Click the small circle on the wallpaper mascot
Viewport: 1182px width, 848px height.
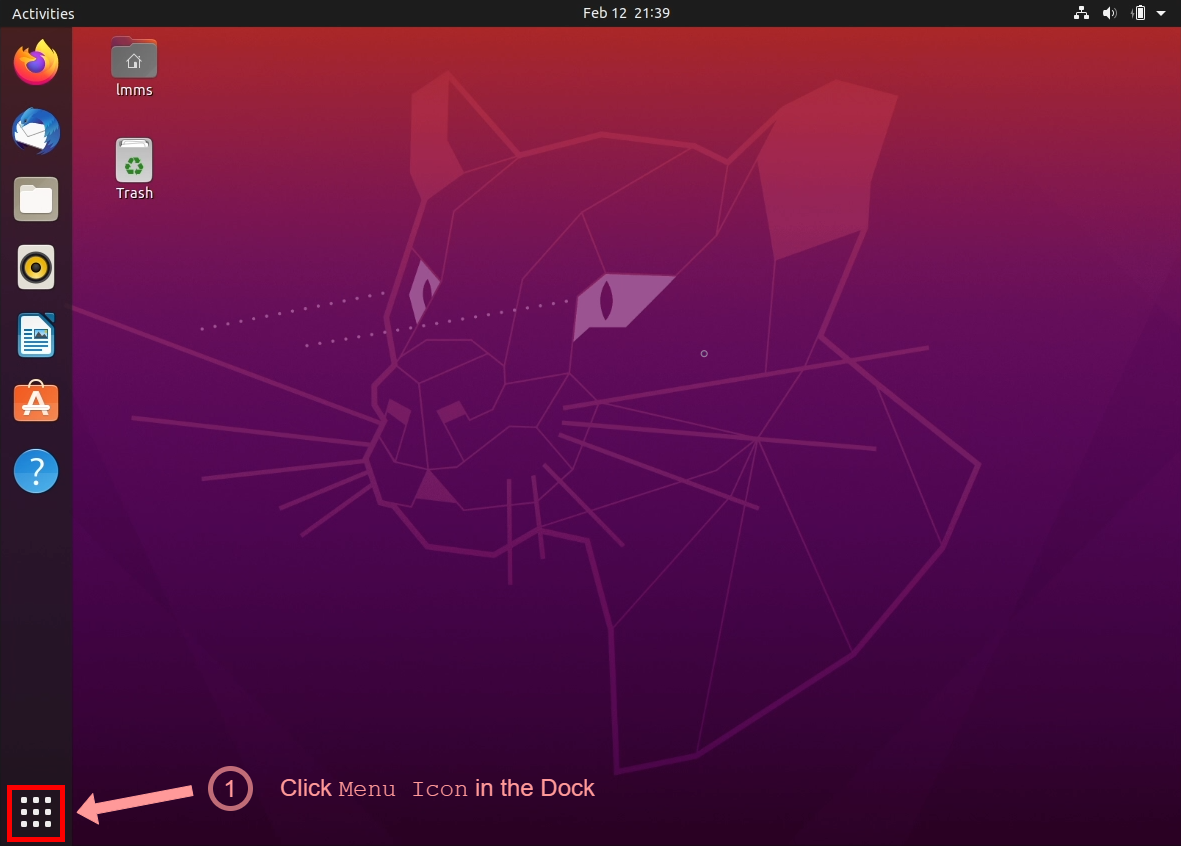tap(703, 353)
